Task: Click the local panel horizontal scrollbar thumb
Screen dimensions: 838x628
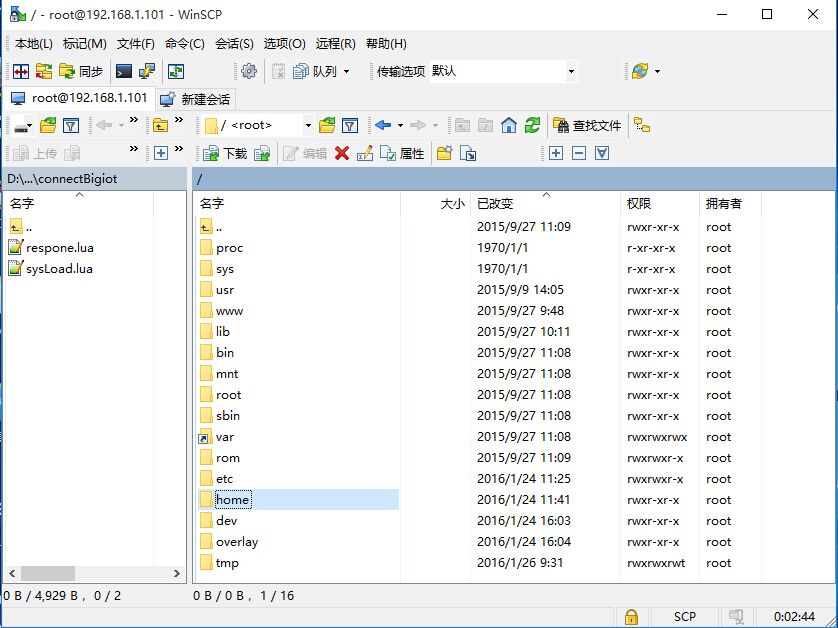Action: pos(48,573)
